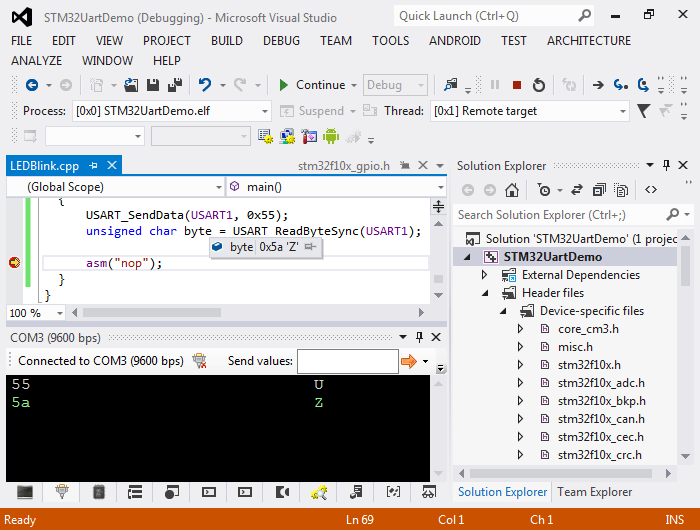
Task: Open the ARCHITECTURE menu
Action: click(589, 41)
